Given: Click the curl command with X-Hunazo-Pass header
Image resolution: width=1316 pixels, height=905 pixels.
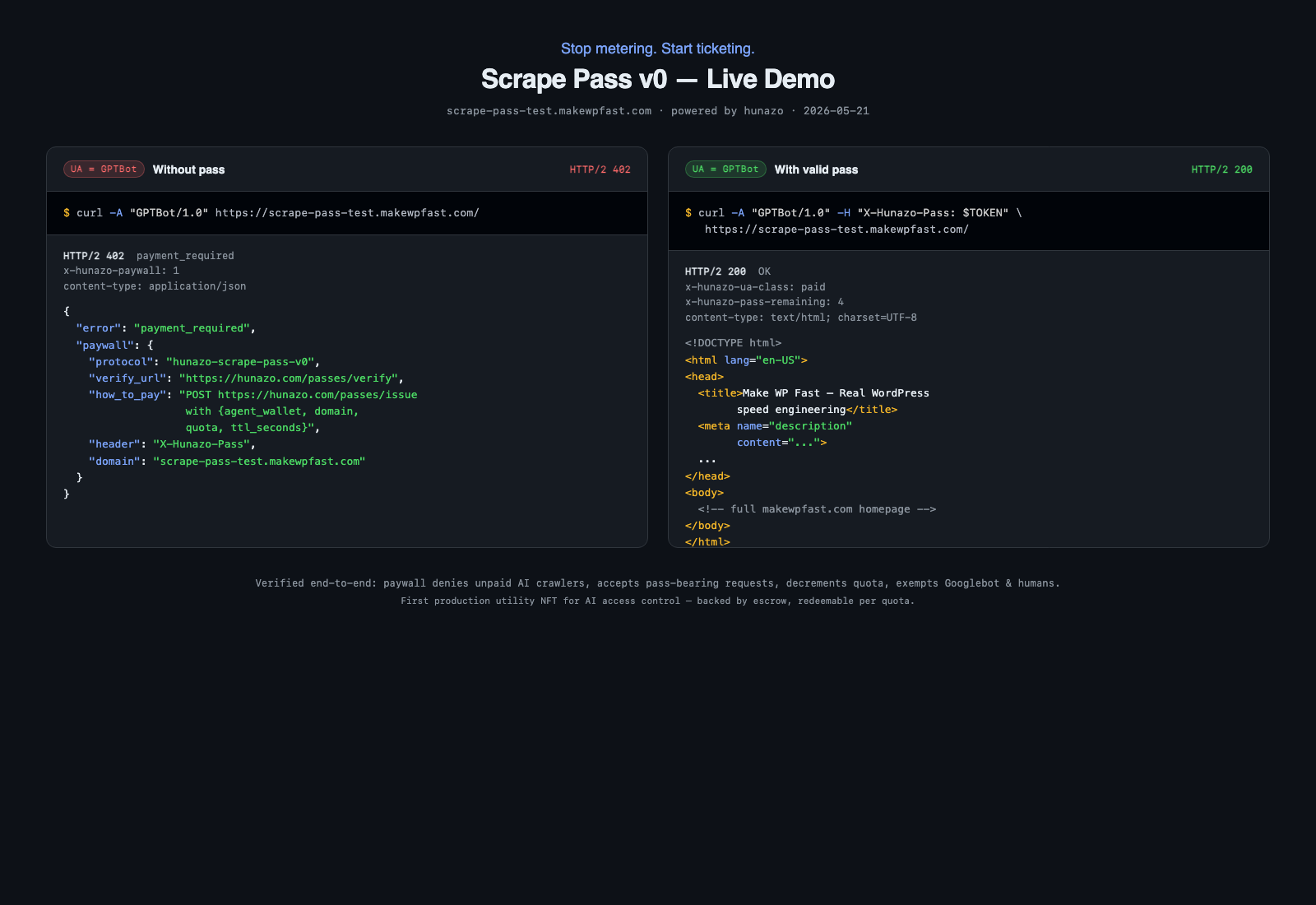Looking at the screenshot, I should pyautogui.click(x=854, y=213).
